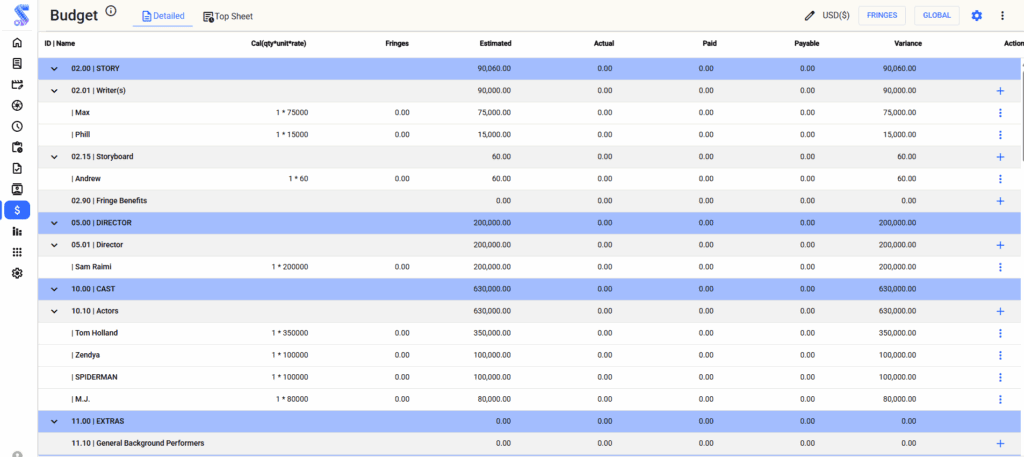The height and width of the screenshot is (457, 1024).
Task: Collapse the 05.01 Director chevron
Action: point(54,245)
